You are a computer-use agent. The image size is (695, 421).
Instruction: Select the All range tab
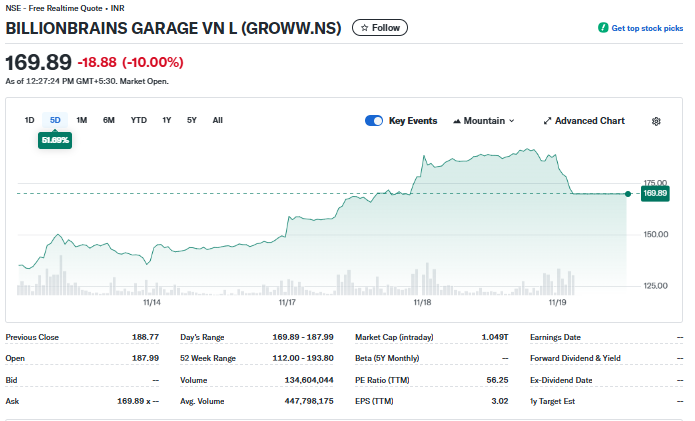pyautogui.click(x=218, y=120)
